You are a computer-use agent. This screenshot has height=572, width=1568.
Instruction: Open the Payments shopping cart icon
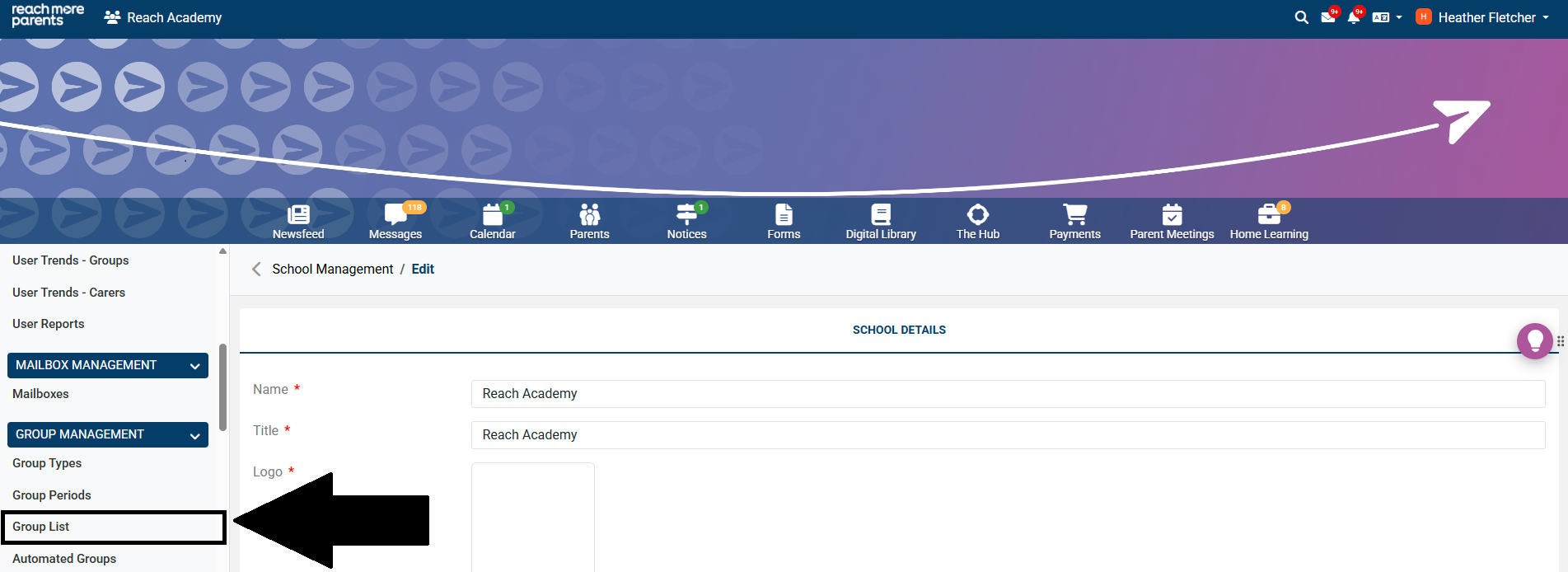pyautogui.click(x=1074, y=216)
